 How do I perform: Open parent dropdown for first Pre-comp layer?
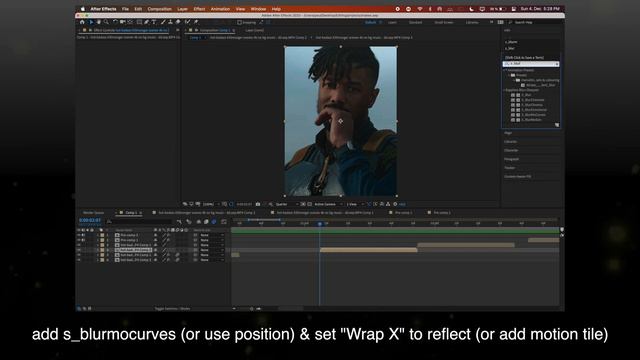tap(212, 235)
